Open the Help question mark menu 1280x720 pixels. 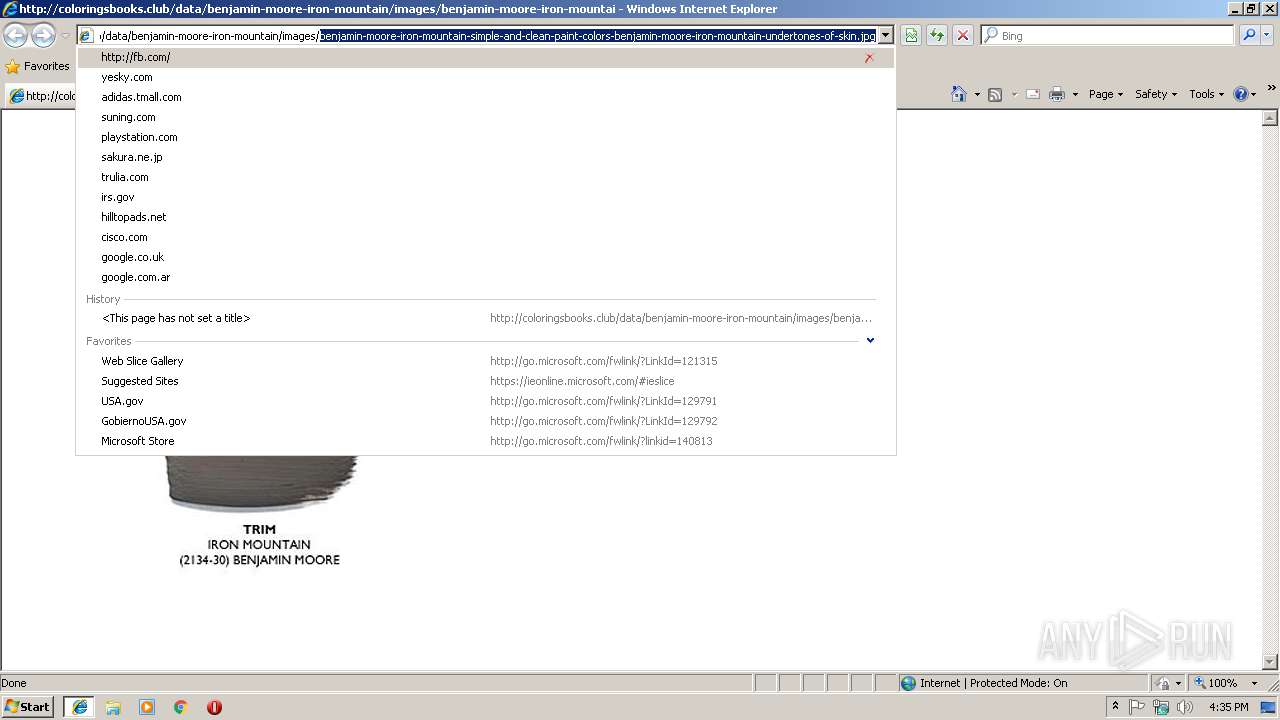[x=1244, y=94]
